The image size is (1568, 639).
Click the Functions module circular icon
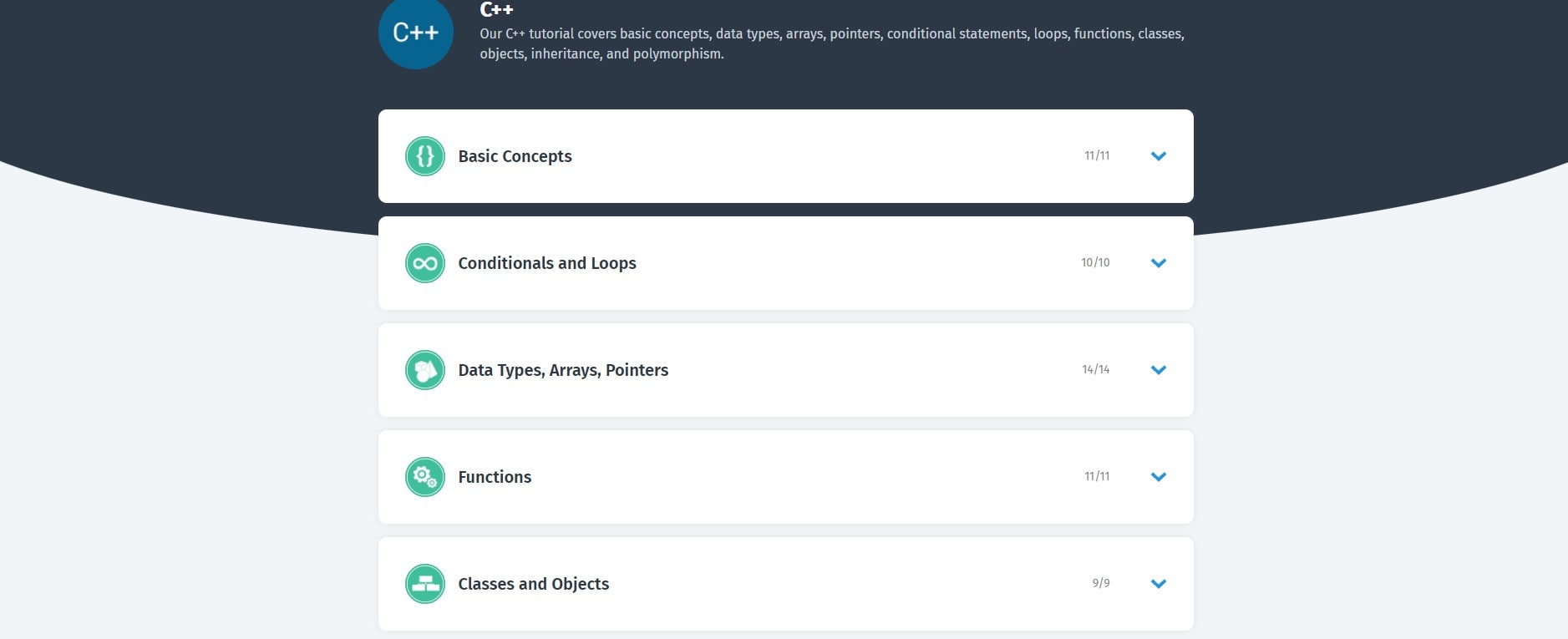[425, 477]
